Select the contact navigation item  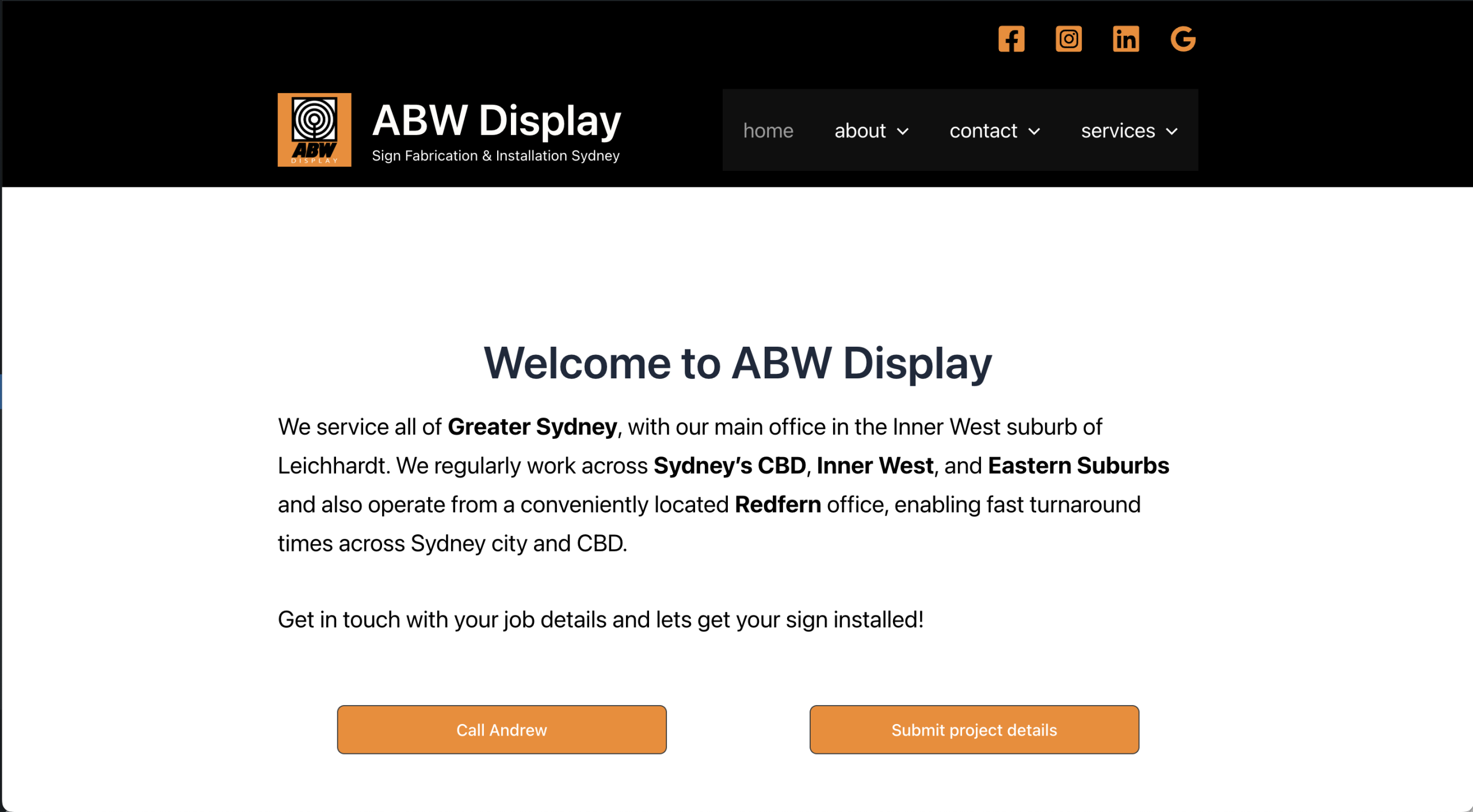982,131
